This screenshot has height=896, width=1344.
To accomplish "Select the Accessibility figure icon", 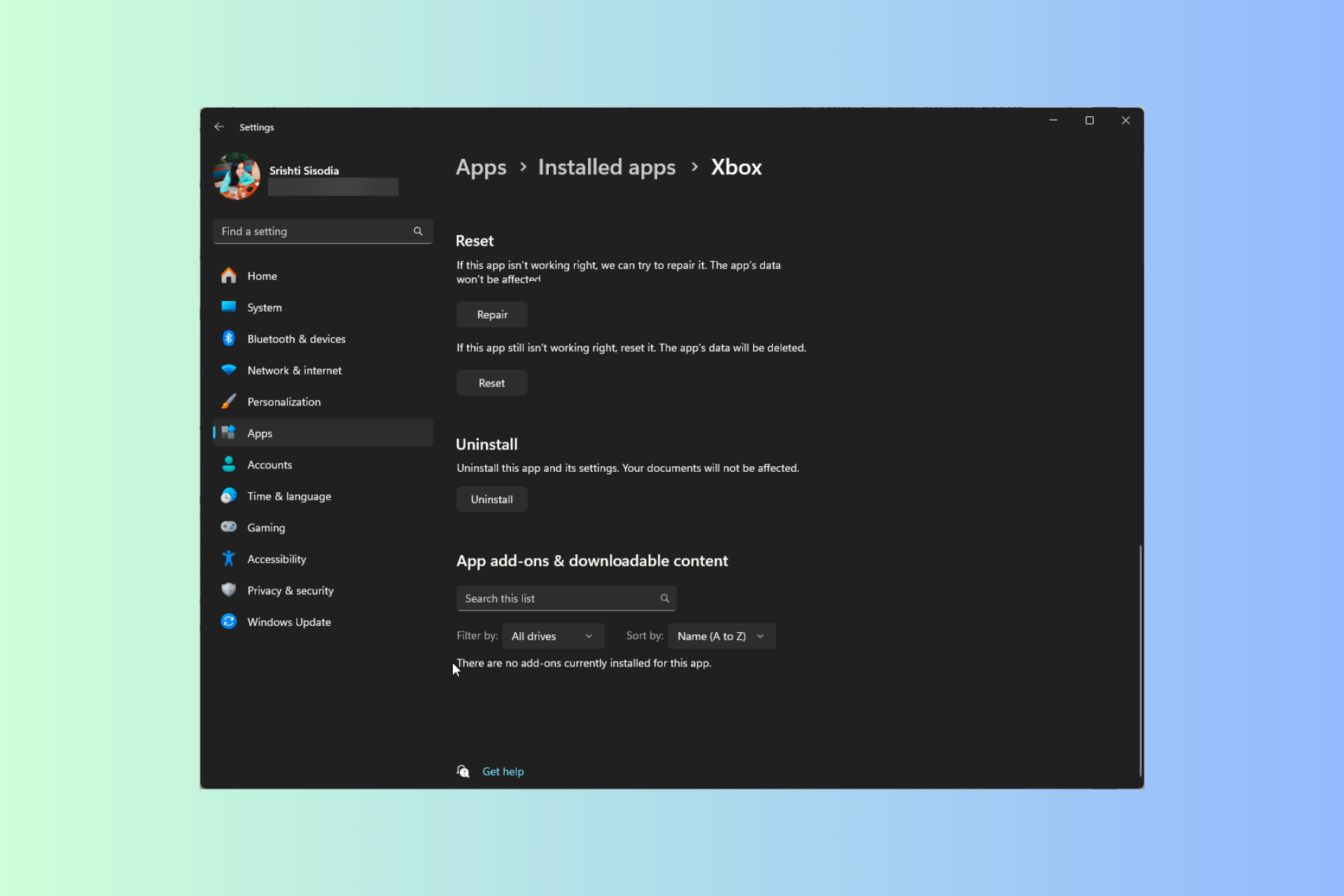I will click(229, 559).
